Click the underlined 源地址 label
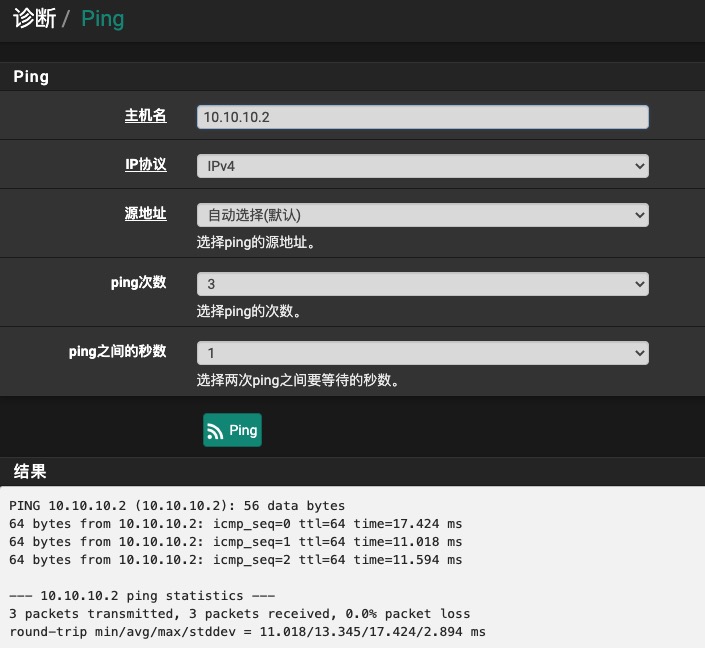 145,213
